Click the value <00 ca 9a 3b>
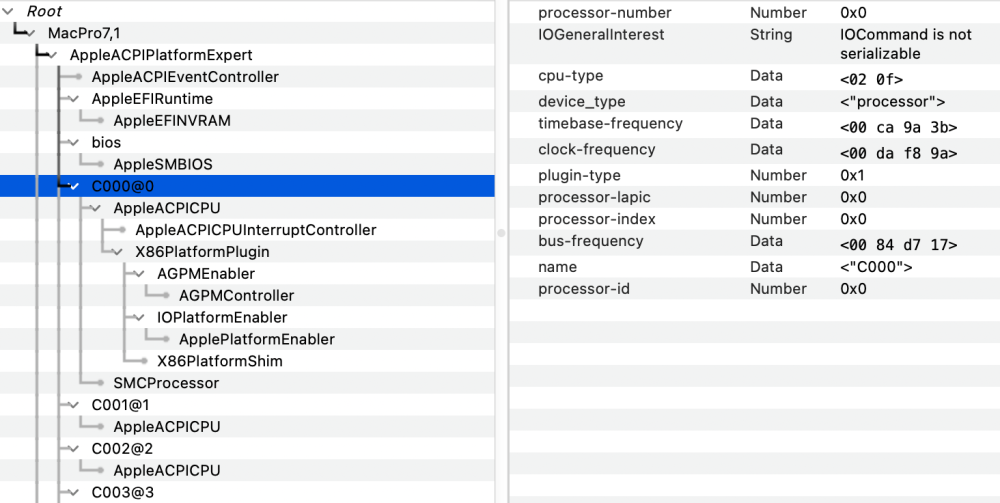Image resolution: width=1000 pixels, height=503 pixels. click(x=899, y=128)
